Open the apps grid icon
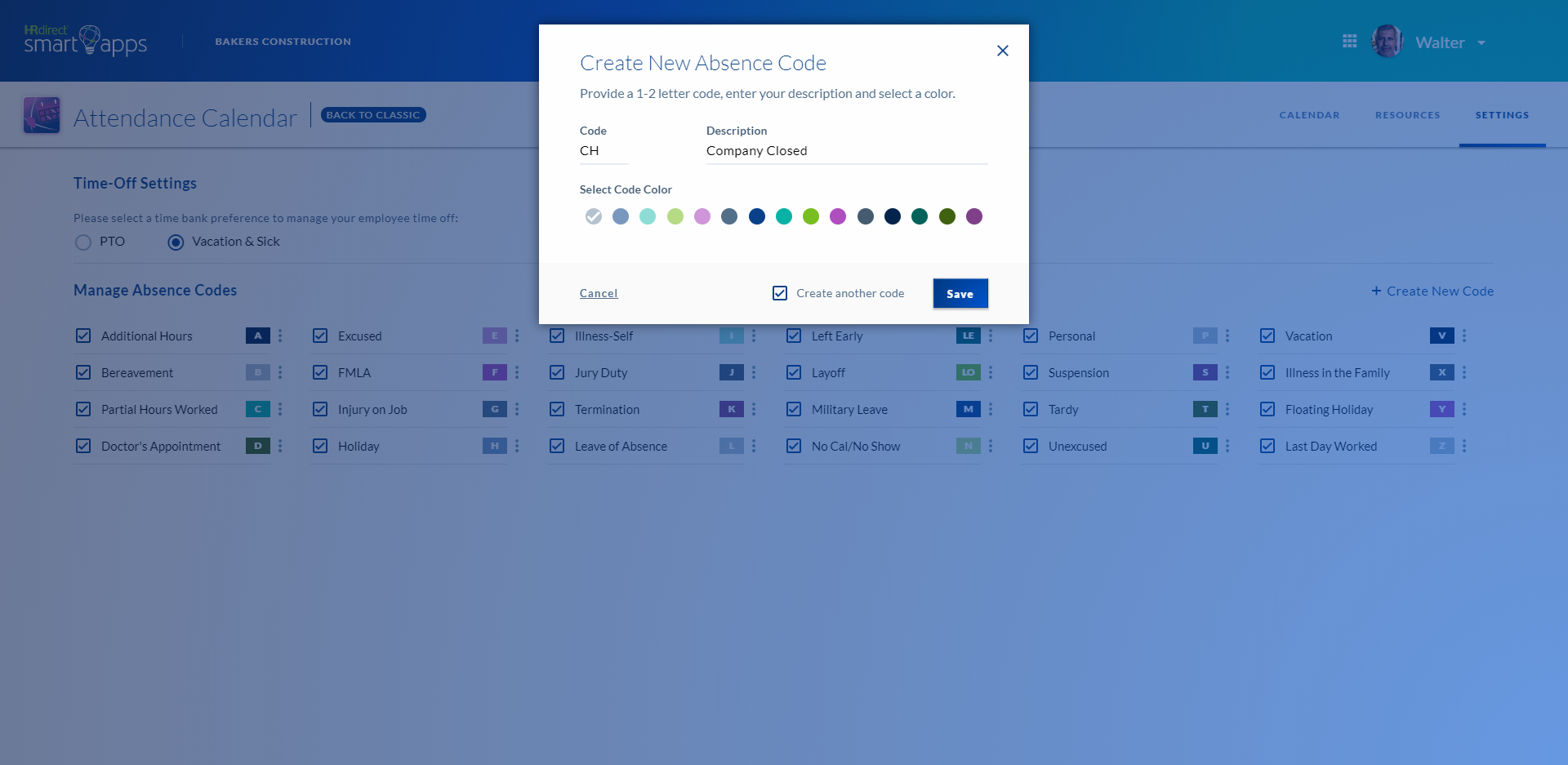The height and width of the screenshot is (765, 1568). [1350, 41]
